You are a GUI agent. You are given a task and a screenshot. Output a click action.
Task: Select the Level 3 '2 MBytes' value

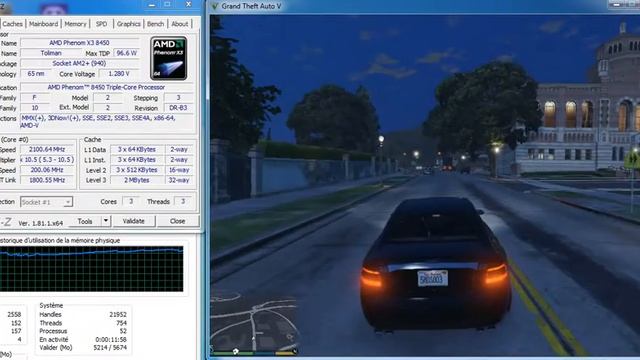click(x=137, y=180)
